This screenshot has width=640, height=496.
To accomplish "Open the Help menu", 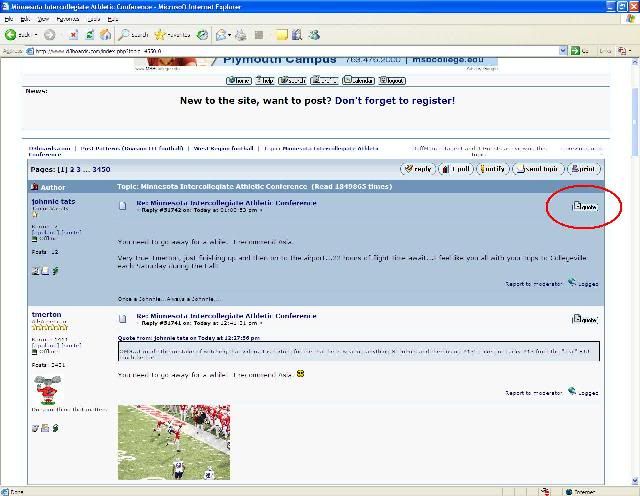I will [113, 19].
